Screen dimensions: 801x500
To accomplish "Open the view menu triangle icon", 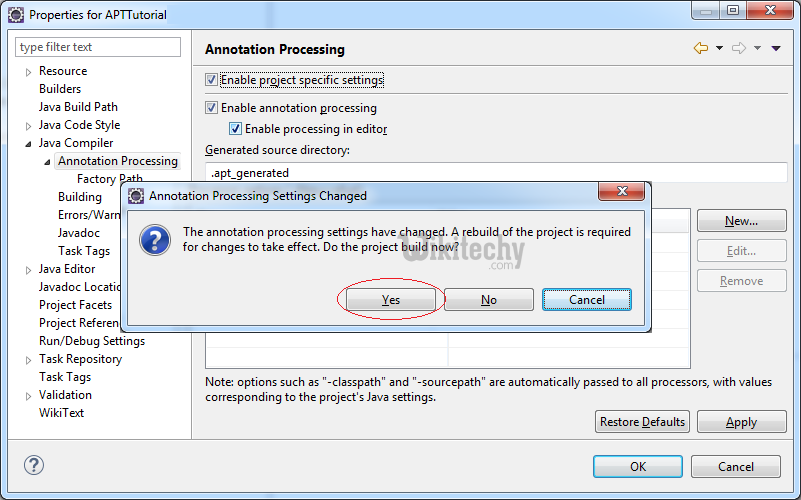I will click(776, 48).
